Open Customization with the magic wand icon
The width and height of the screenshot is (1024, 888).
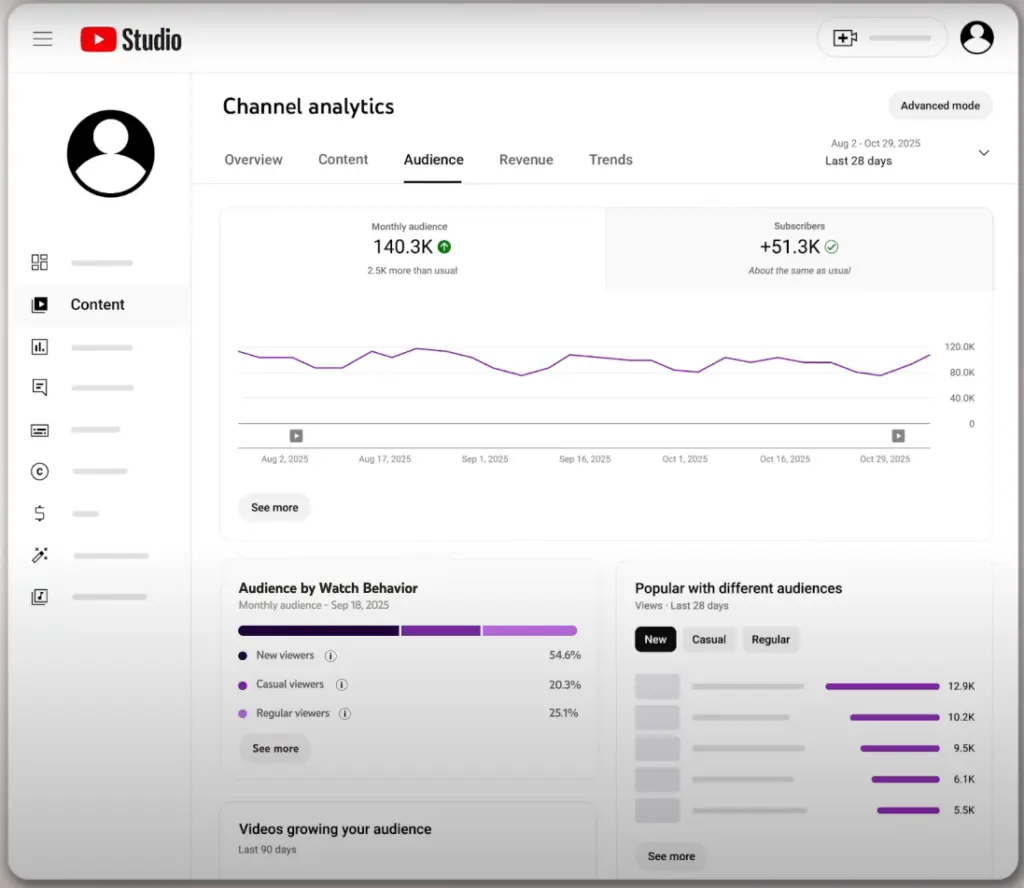pos(40,555)
